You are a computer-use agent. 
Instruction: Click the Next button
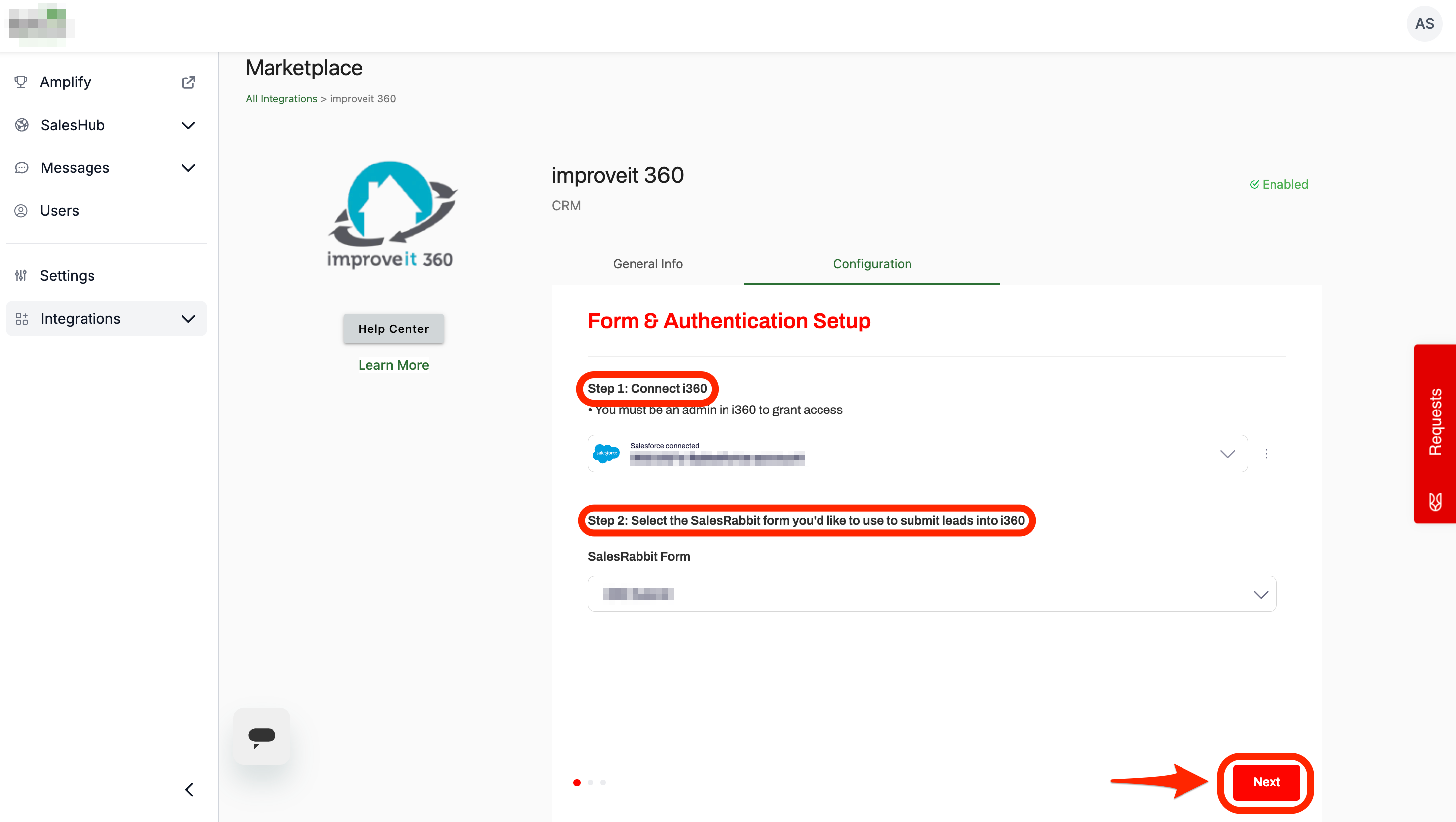[1266, 782]
